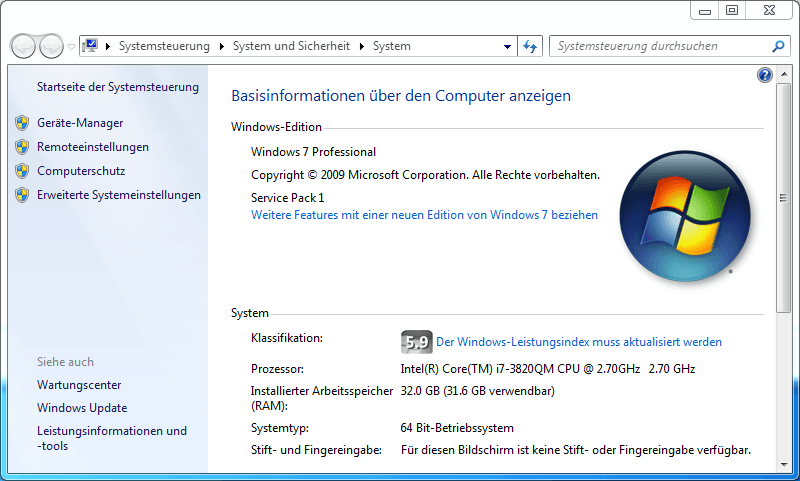Open the address bar history dropdown

point(507,46)
